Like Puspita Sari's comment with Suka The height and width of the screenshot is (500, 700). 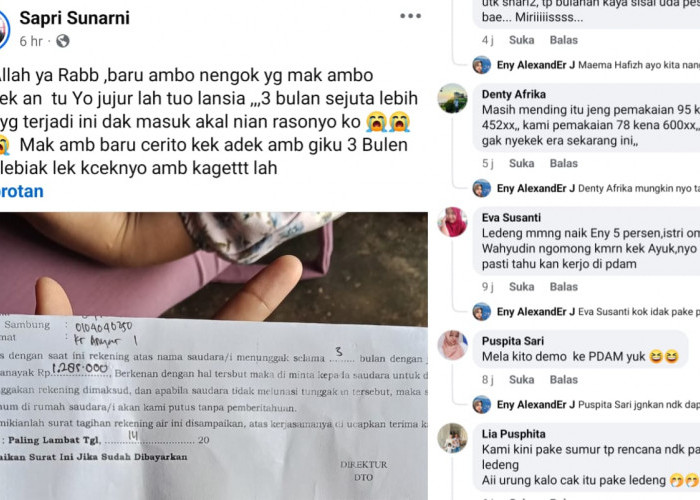pyautogui.click(x=521, y=379)
